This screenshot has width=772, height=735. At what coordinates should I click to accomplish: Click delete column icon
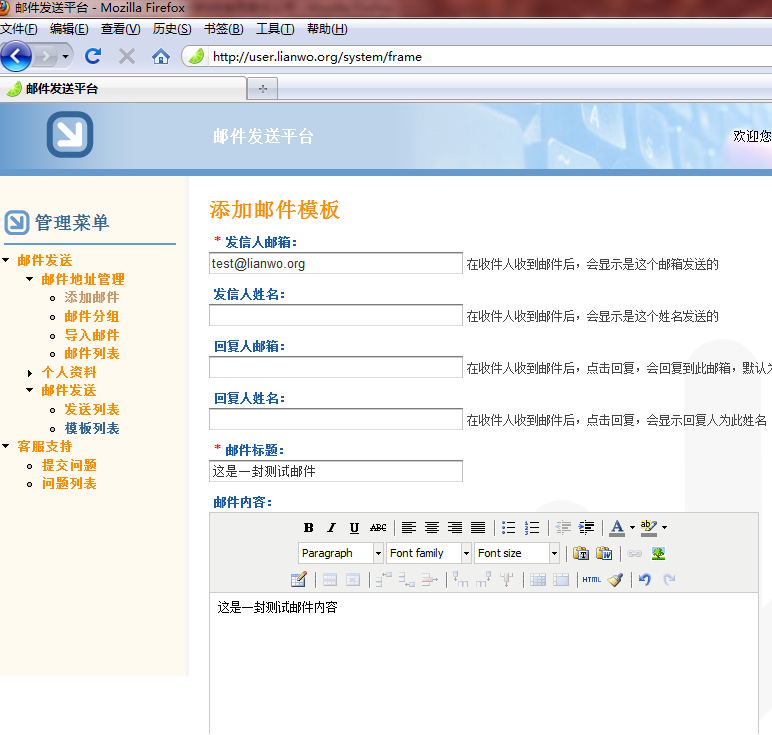[507, 579]
